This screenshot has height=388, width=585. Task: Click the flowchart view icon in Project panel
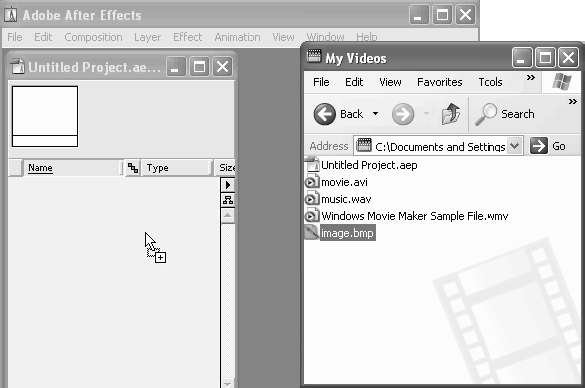228,200
